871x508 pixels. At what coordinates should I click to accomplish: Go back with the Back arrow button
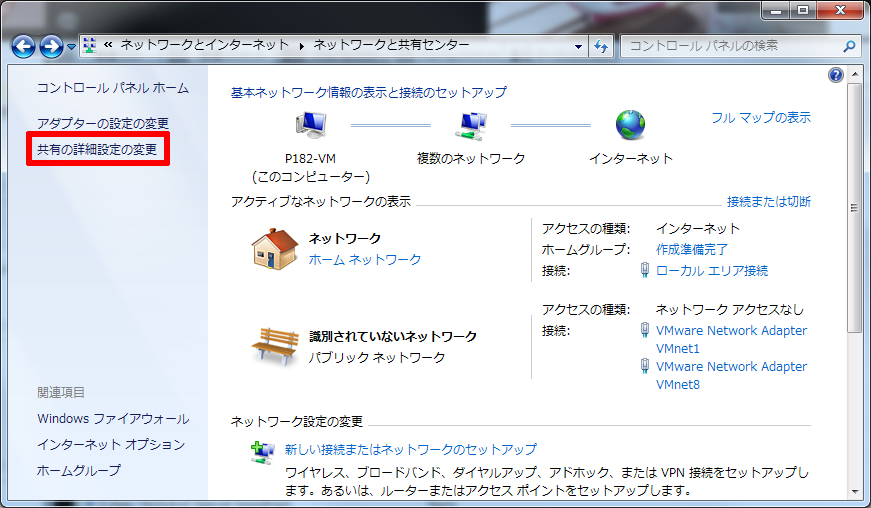(23, 47)
